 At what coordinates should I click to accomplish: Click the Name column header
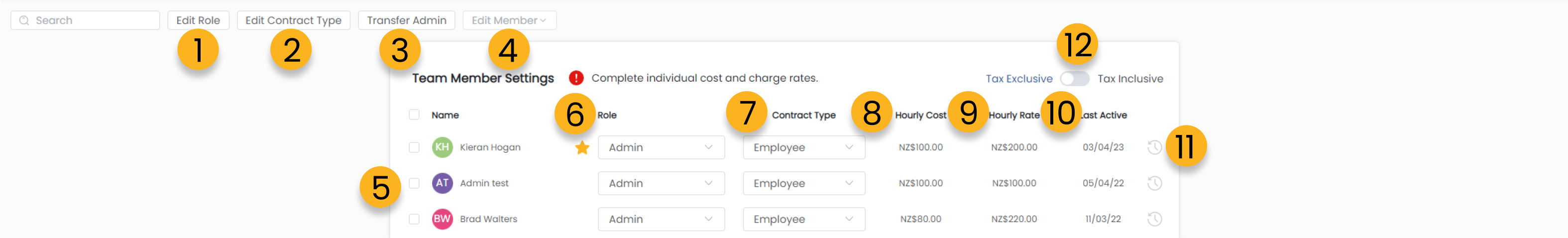[445, 115]
